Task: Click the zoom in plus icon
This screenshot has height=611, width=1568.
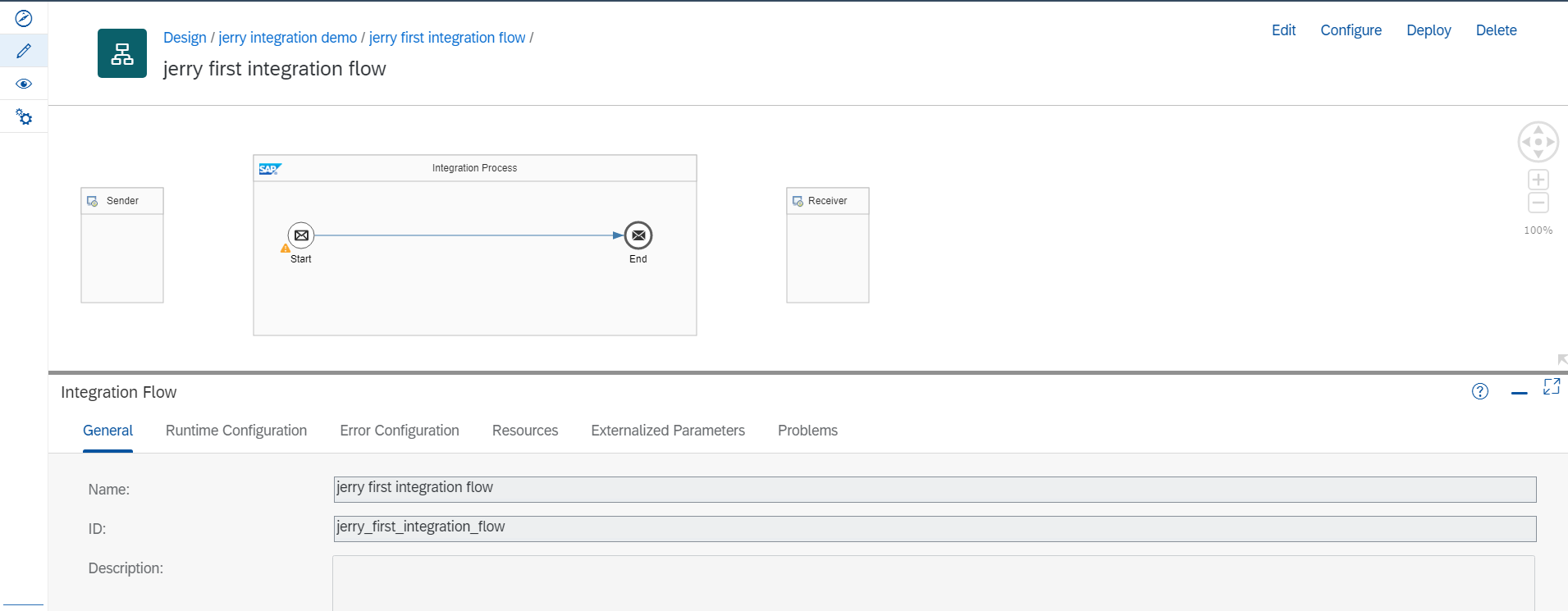Action: click(1538, 180)
